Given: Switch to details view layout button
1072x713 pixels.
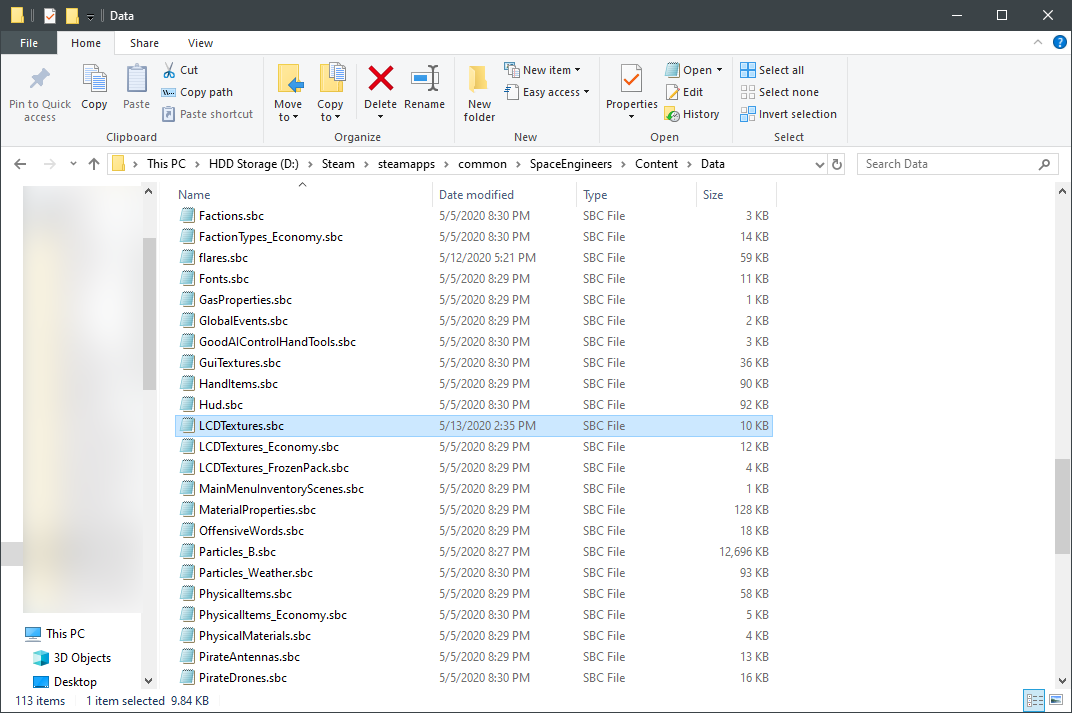Looking at the screenshot, I should 1034,700.
